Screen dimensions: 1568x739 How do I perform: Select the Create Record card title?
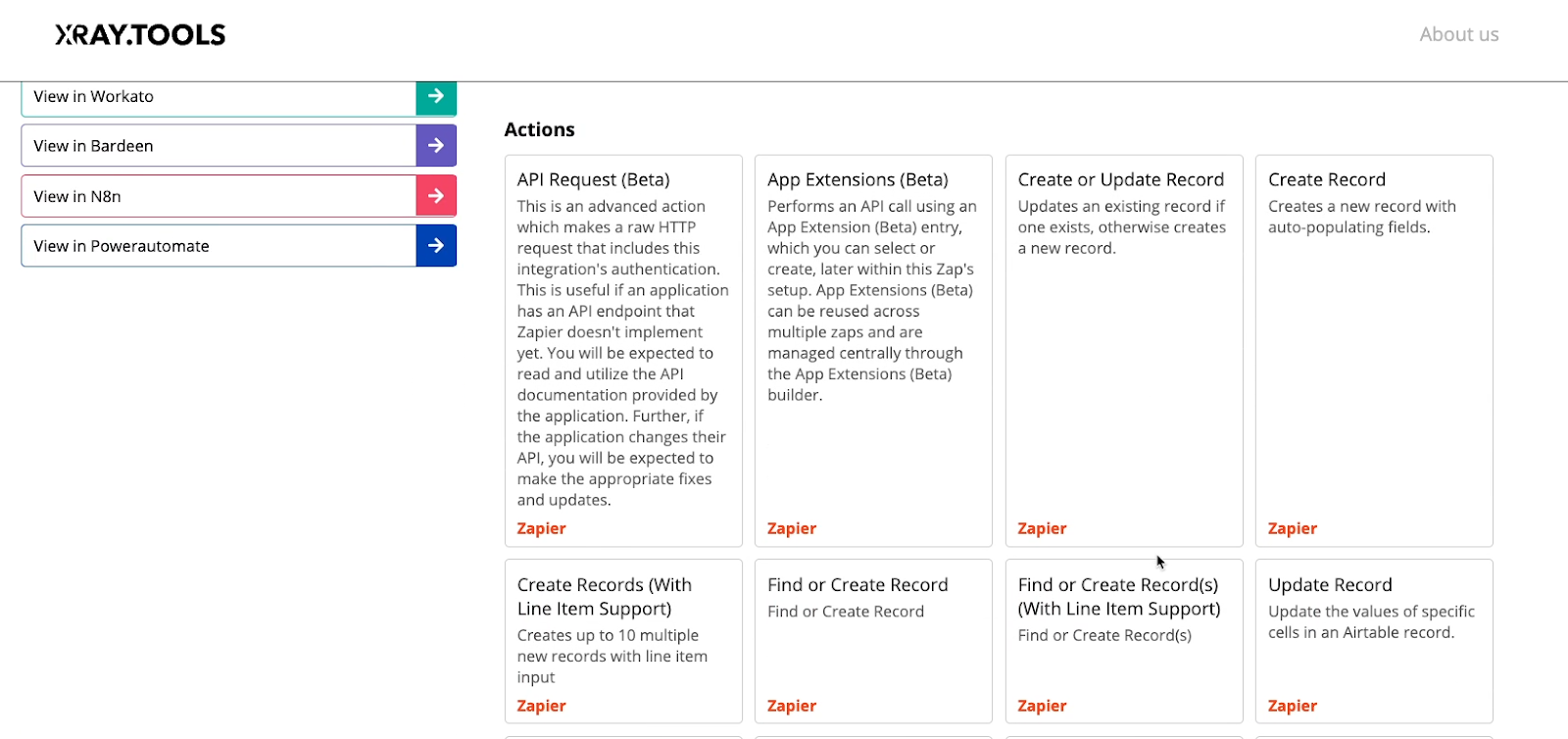click(1326, 179)
